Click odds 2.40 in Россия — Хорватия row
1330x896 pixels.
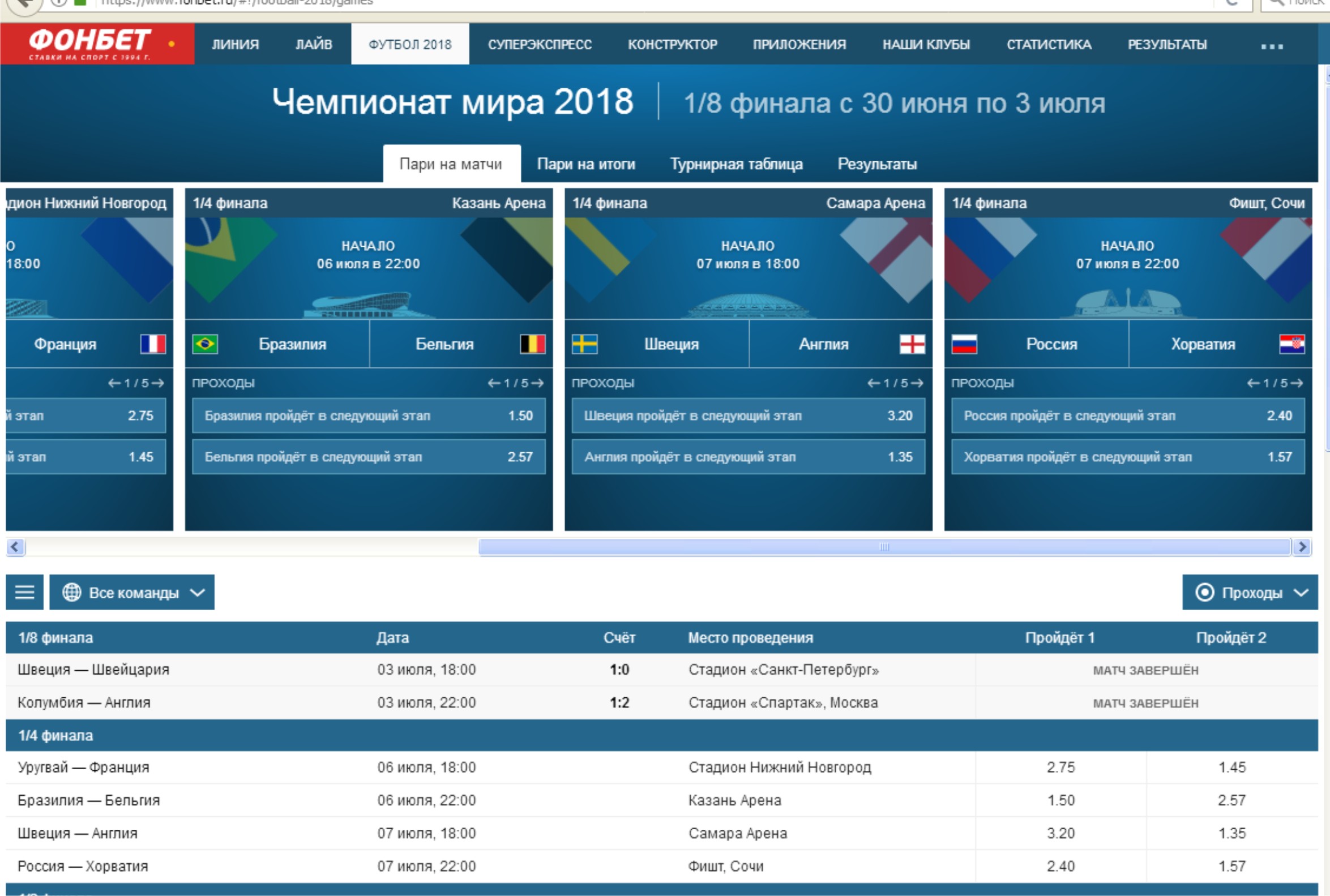coord(1060,865)
